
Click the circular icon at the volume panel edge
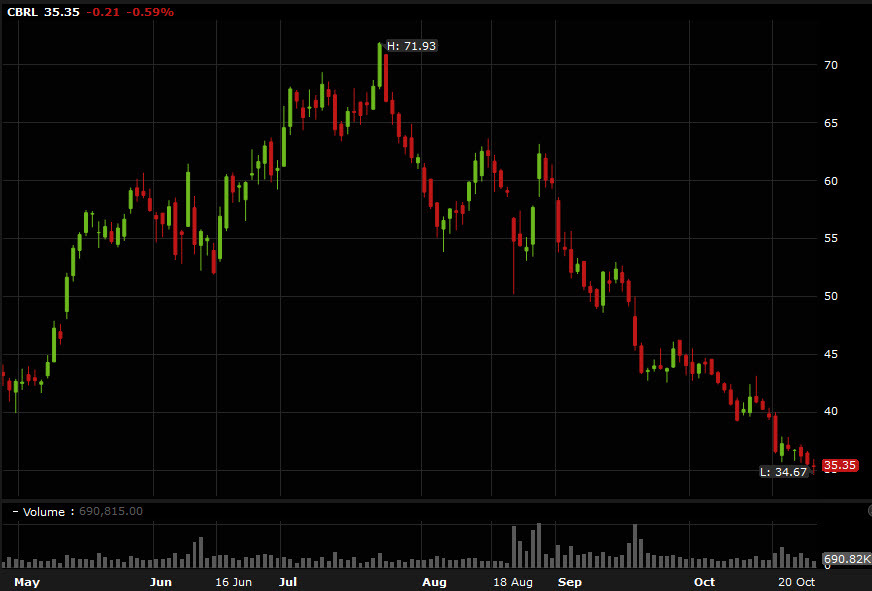pyautogui.click(x=868, y=512)
